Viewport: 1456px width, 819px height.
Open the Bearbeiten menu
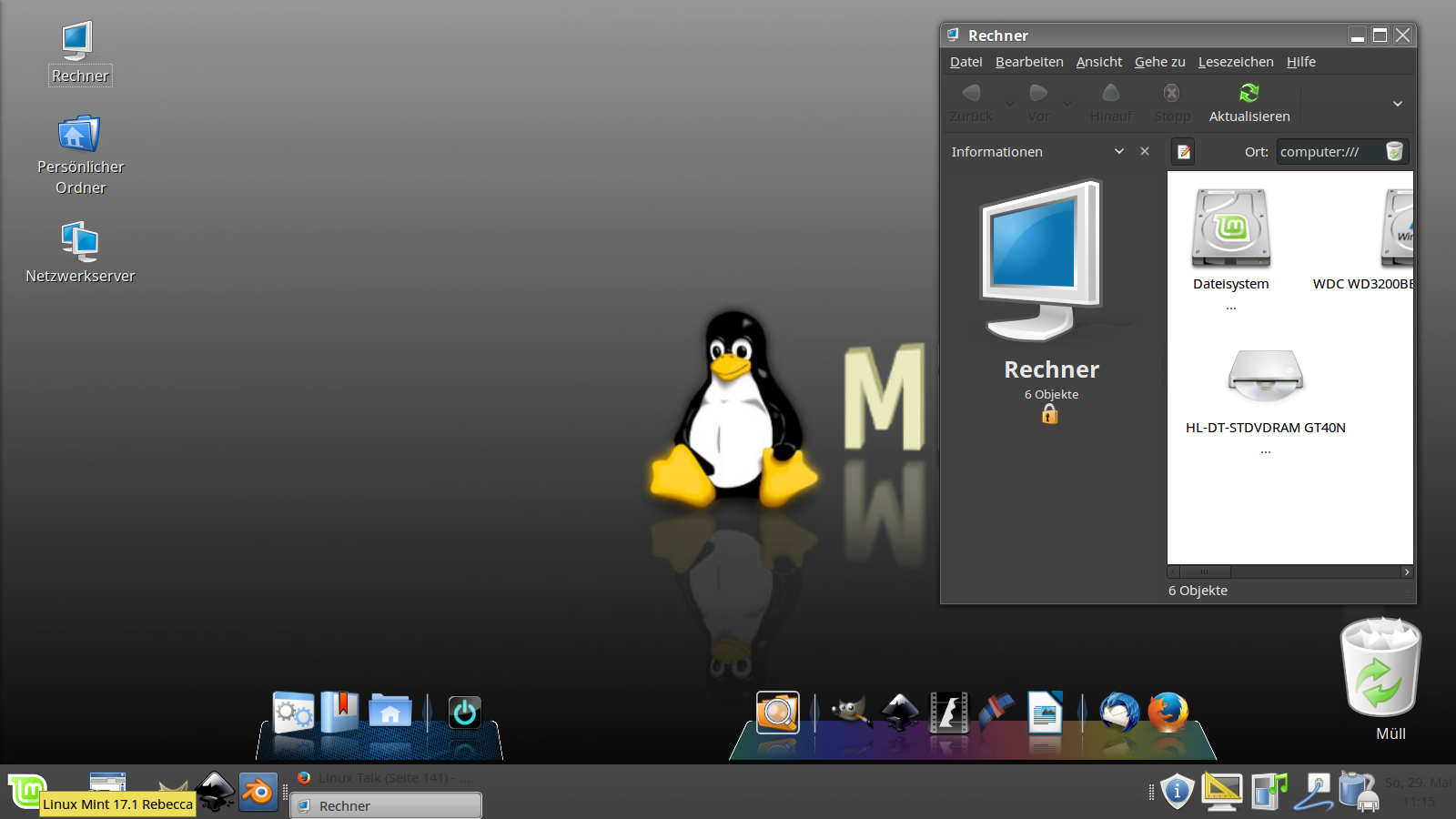point(1029,62)
